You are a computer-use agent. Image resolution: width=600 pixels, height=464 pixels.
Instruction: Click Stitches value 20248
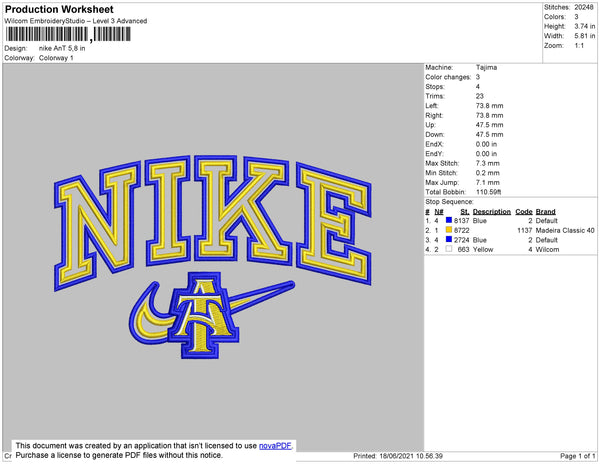[x=584, y=7]
